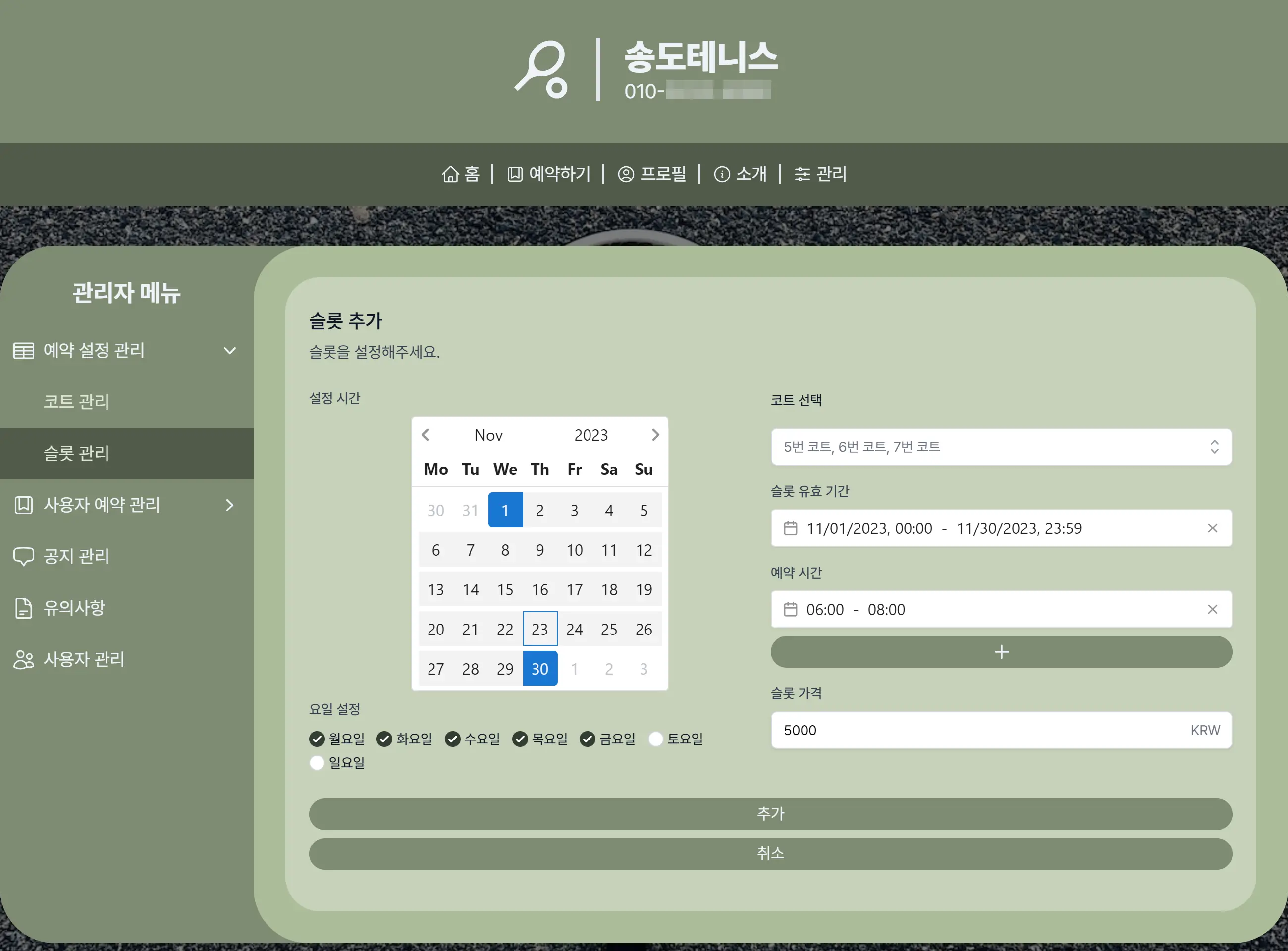The image size is (1288, 951).
Task: Collapse the 예약 설정 관리 menu
Action: tap(230, 351)
